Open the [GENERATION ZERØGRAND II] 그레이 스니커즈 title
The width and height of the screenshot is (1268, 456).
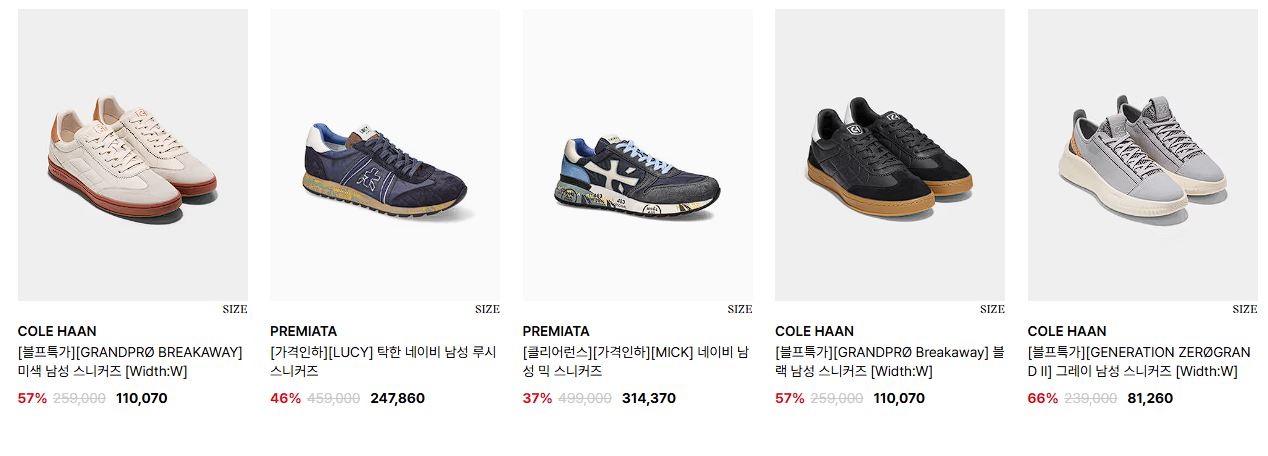(1139, 362)
